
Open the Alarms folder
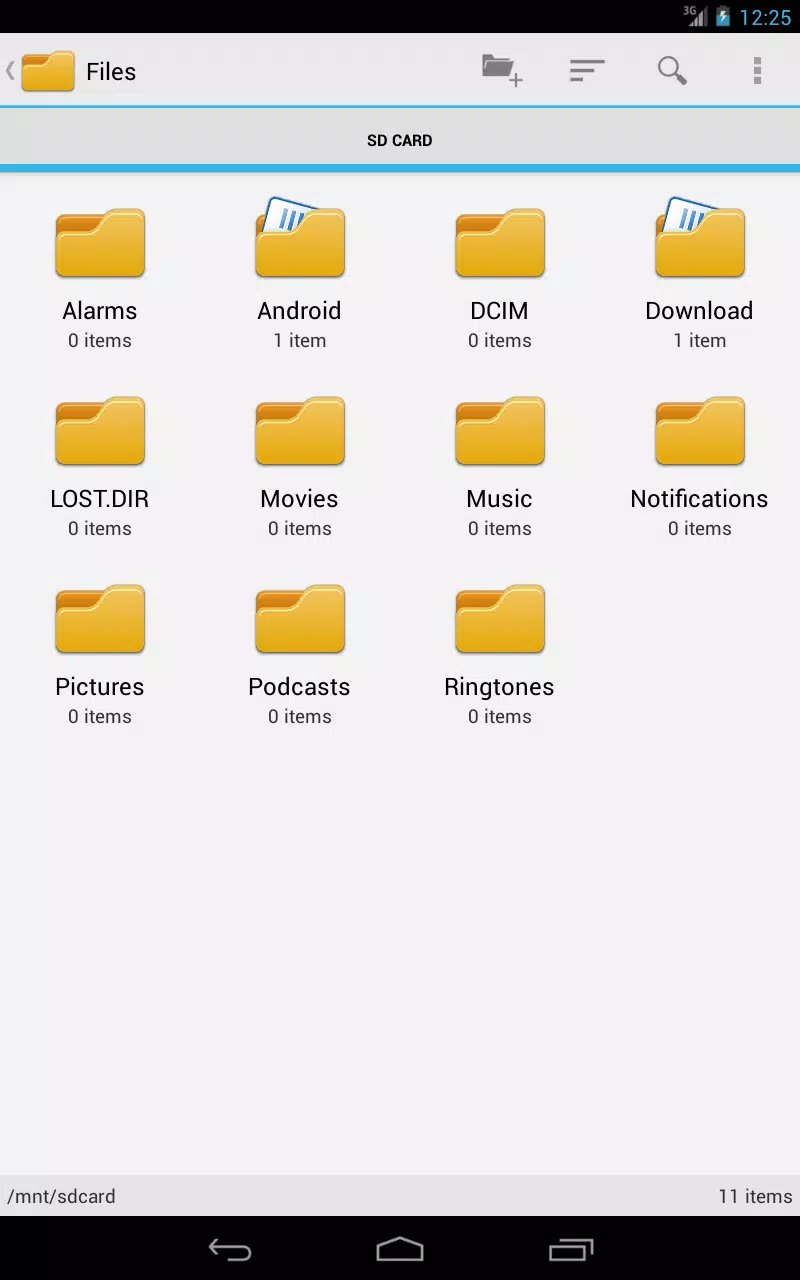click(100, 276)
